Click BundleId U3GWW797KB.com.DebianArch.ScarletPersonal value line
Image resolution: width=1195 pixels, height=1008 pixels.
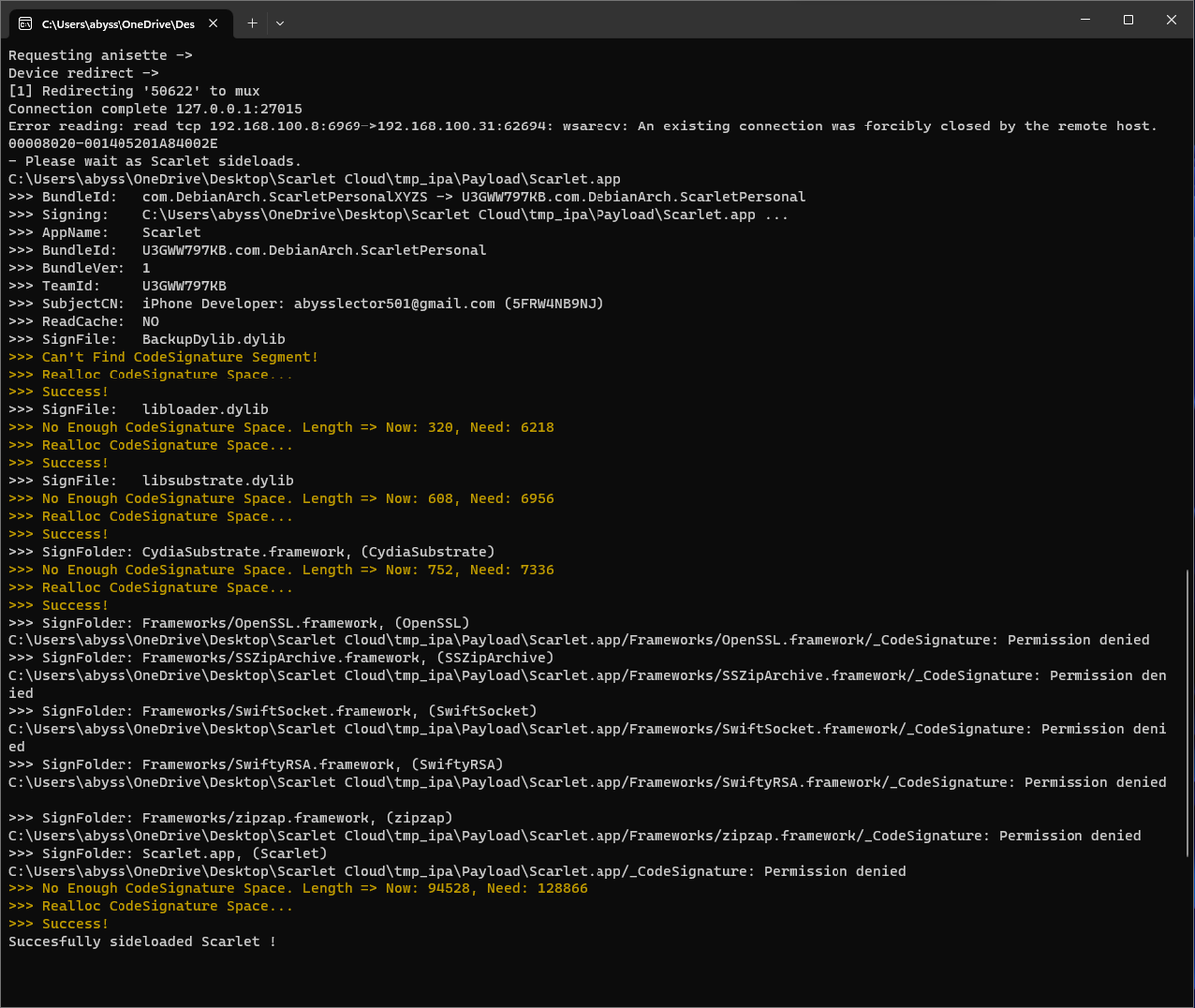click(247, 250)
